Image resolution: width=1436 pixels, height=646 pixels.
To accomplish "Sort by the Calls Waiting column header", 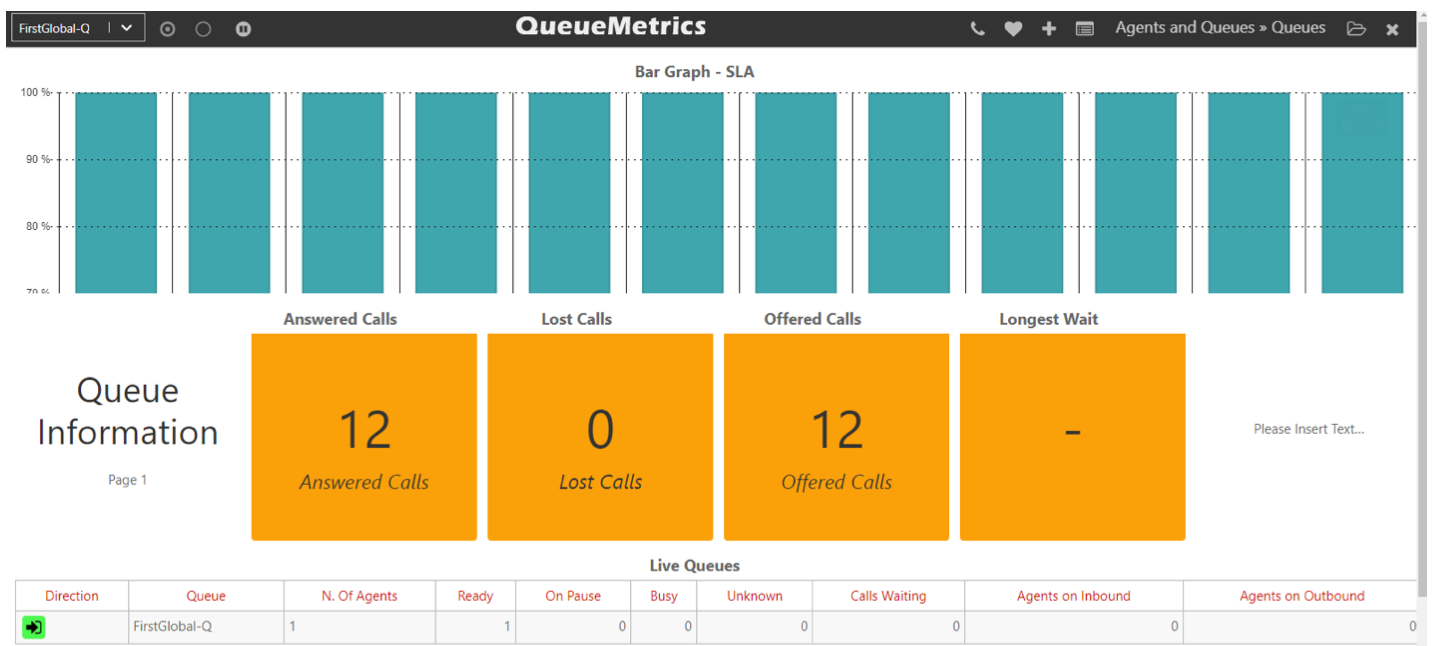I will (x=888, y=596).
